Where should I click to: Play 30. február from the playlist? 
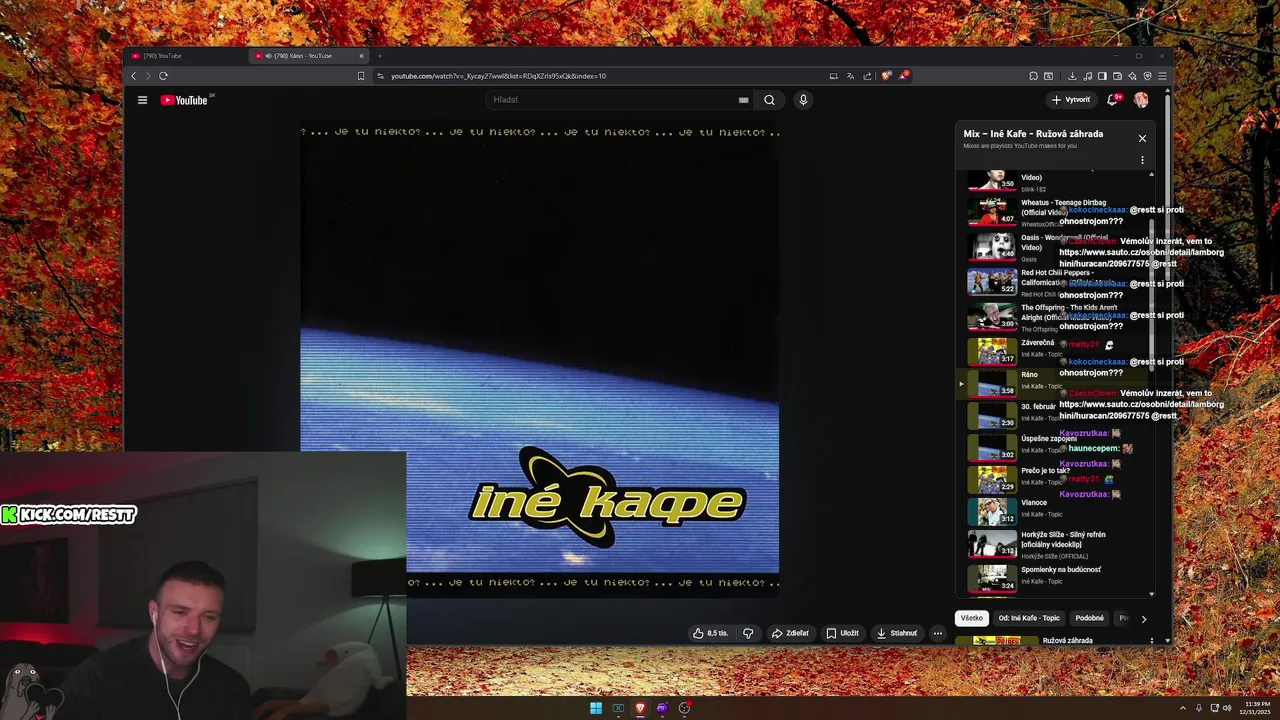point(1055,414)
